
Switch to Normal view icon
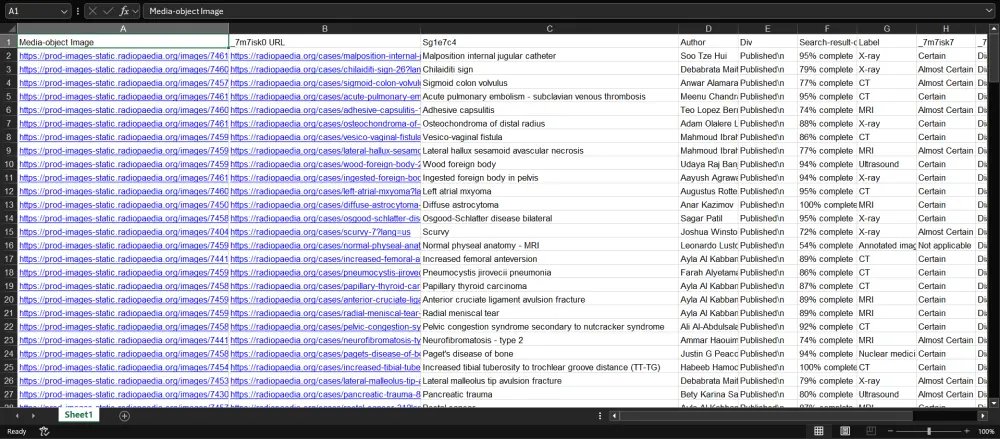tap(819, 431)
